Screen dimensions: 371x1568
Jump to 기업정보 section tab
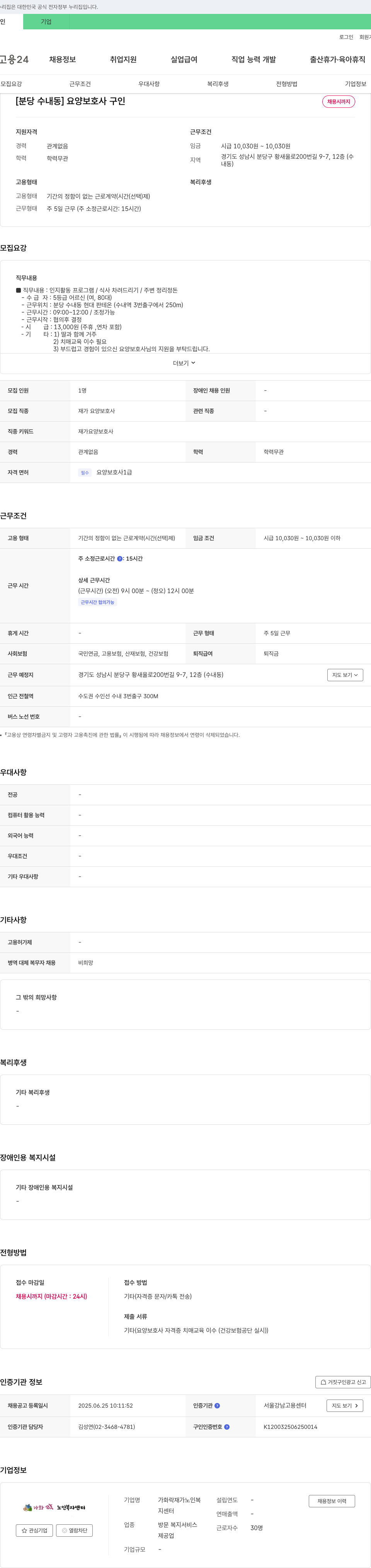(x=356, y=84)
